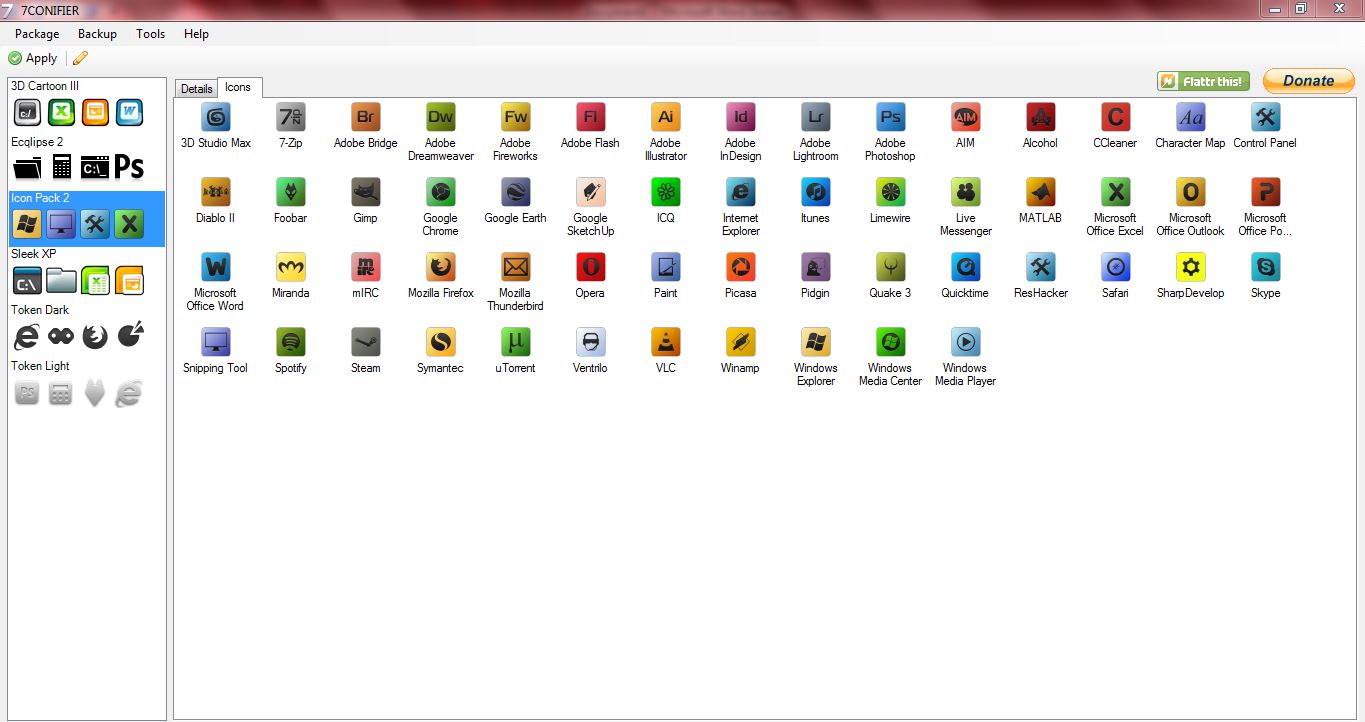Click the Skype icon

1265,268
